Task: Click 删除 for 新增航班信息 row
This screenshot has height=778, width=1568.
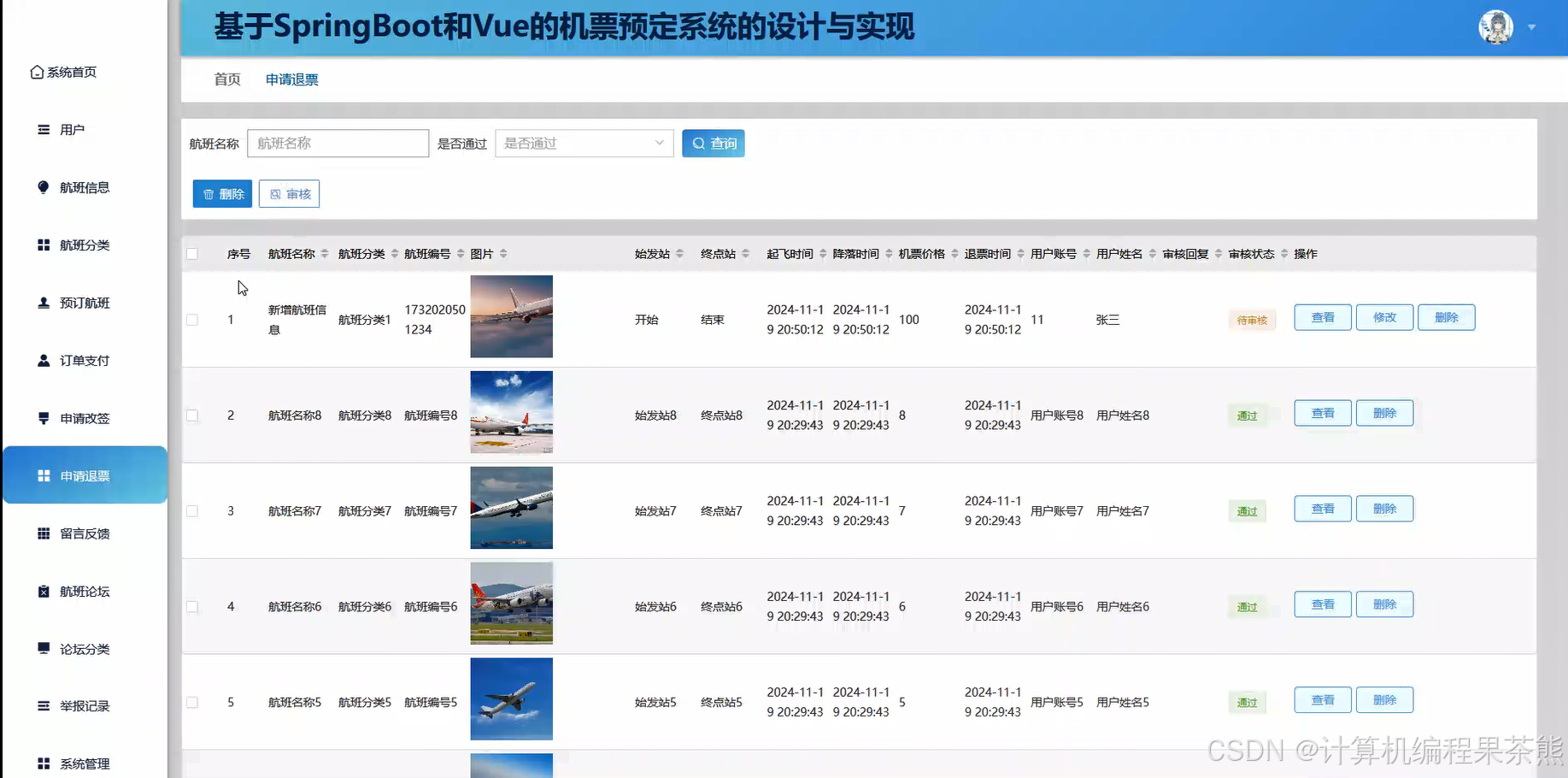Action: tap(1447, 317)
